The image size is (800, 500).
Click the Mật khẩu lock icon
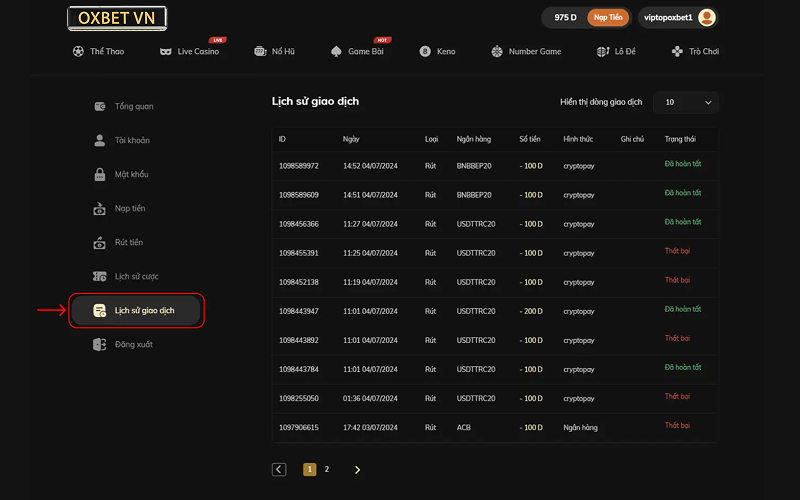[100, 174]
